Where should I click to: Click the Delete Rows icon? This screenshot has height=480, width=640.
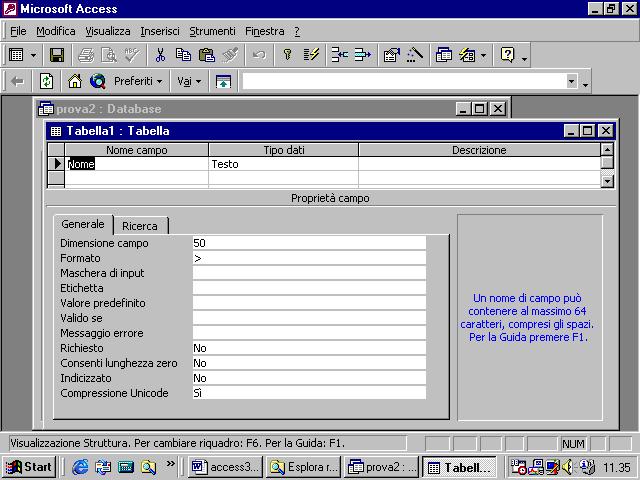[x=362, y=55]
